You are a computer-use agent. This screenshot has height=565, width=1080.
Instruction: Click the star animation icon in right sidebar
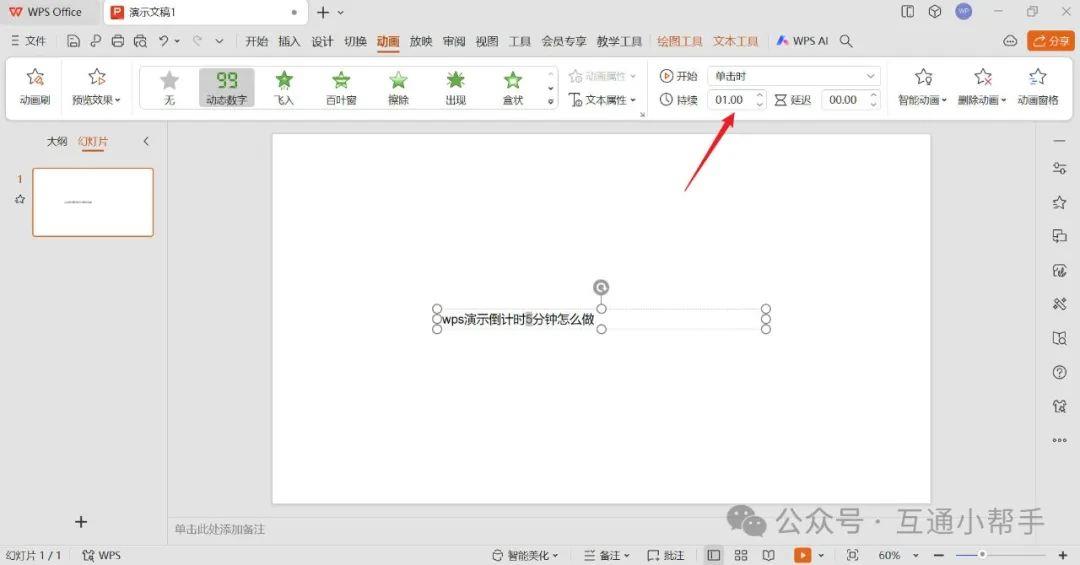tap(1059, 202)
